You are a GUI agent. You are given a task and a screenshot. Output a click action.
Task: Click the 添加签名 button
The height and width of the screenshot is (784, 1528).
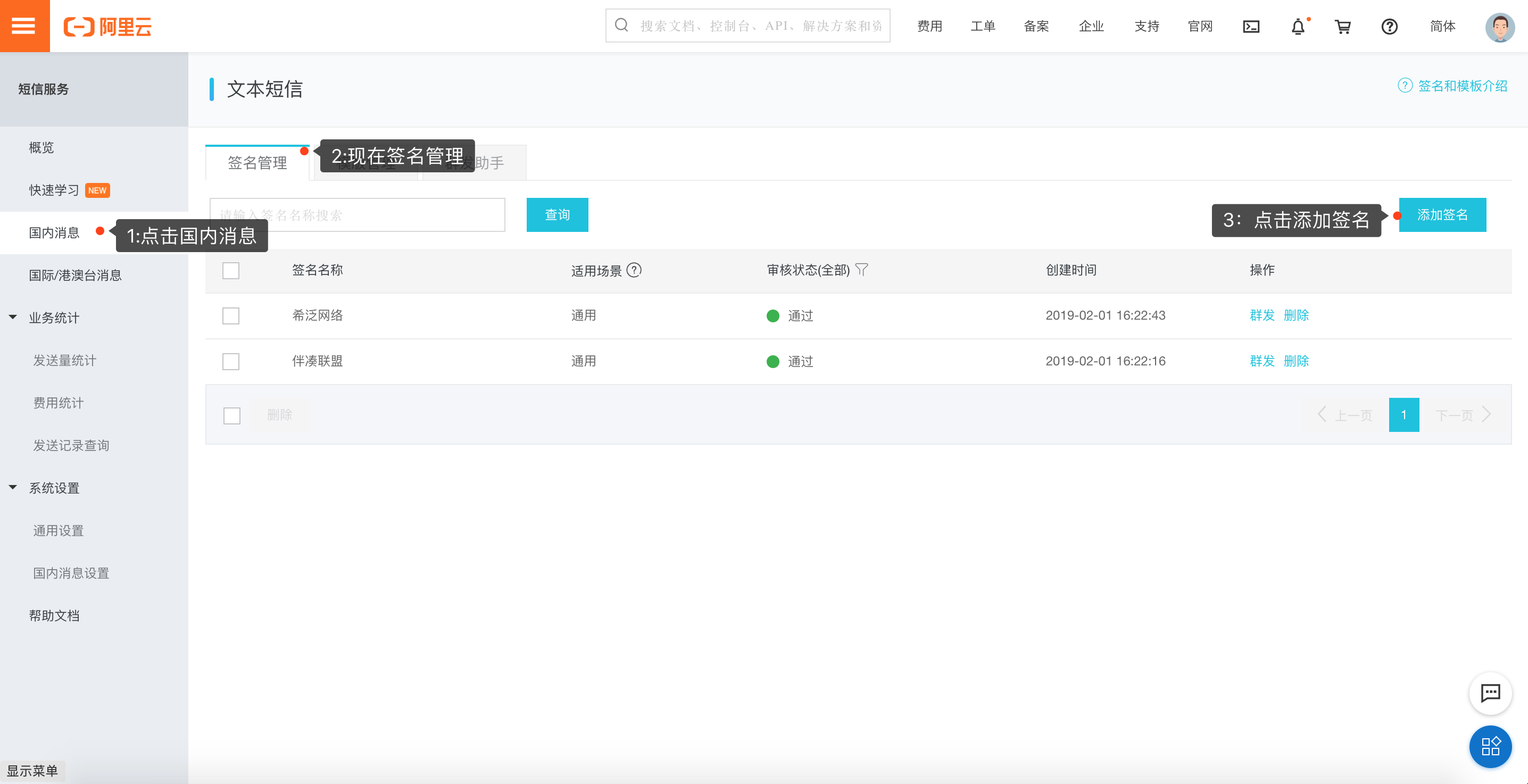1442,215
